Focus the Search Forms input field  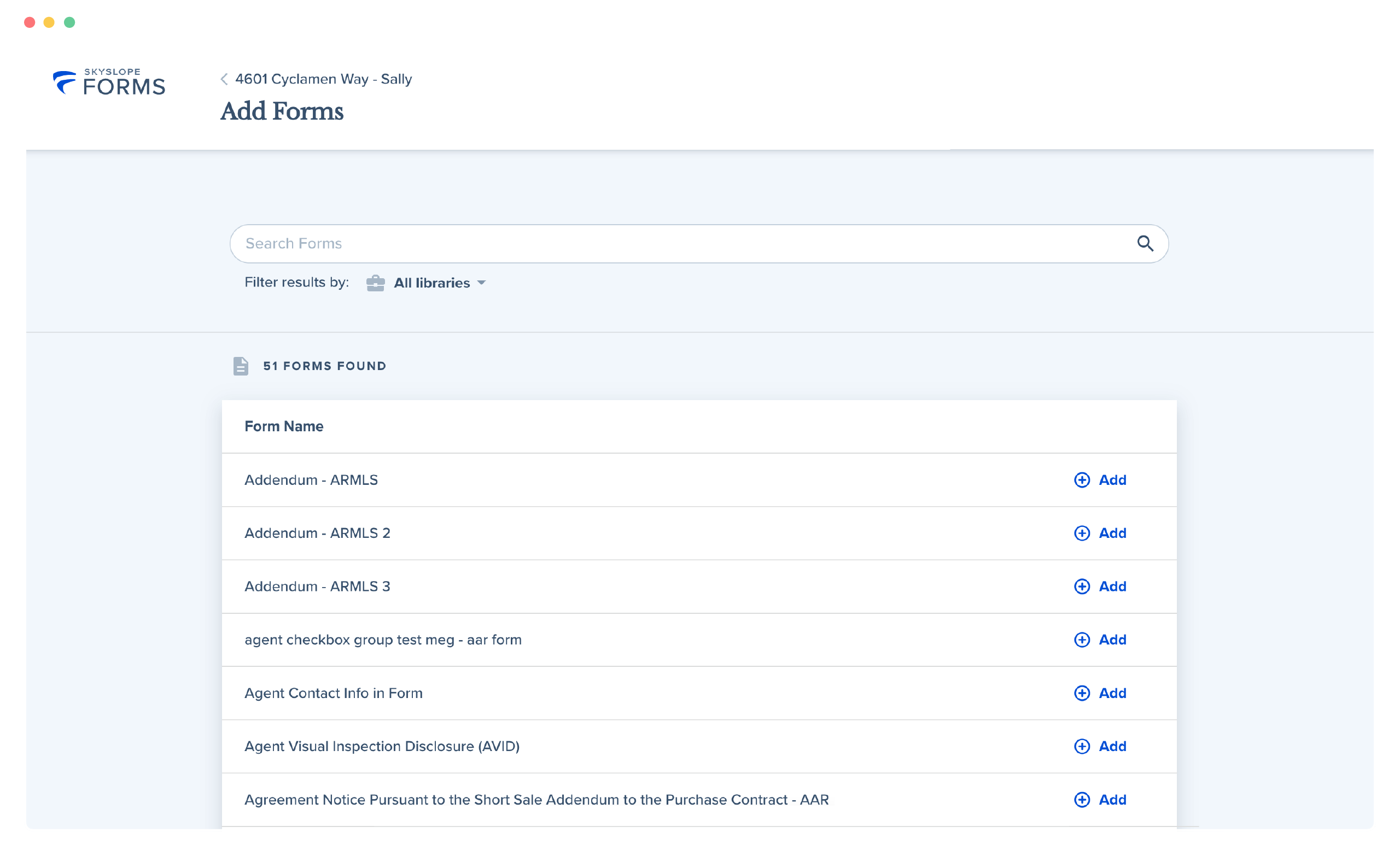(682, 244)
